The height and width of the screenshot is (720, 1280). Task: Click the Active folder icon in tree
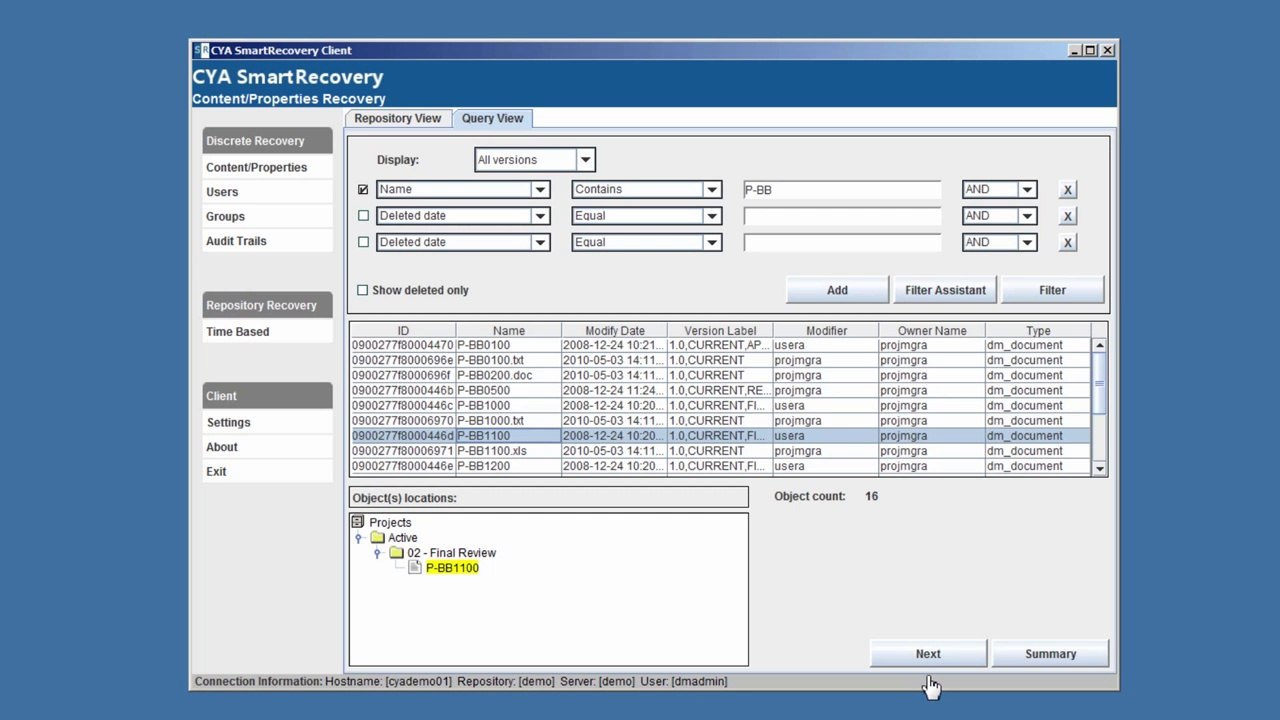377,538
